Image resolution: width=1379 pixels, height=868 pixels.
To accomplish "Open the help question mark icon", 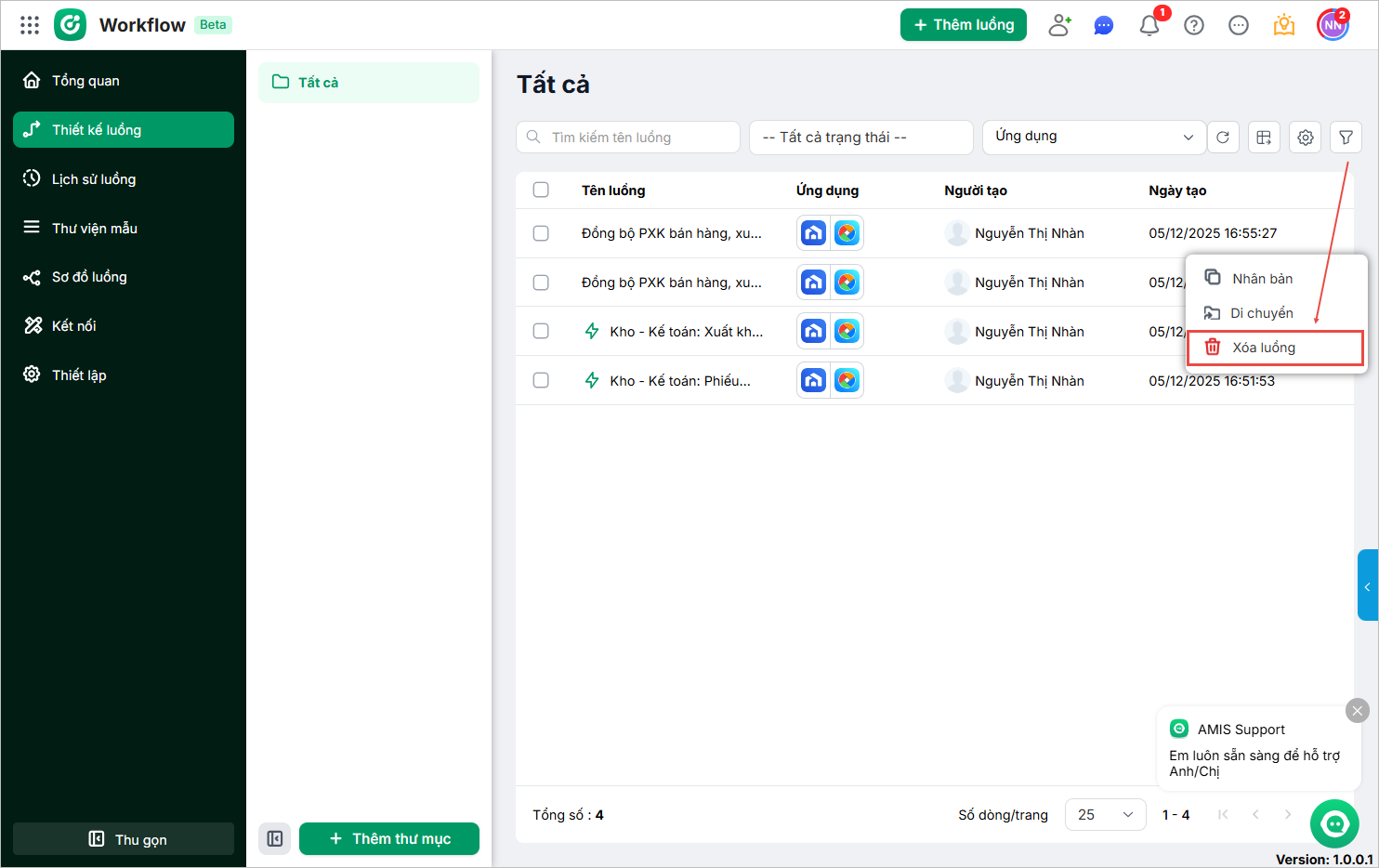I will (1194, 25).
